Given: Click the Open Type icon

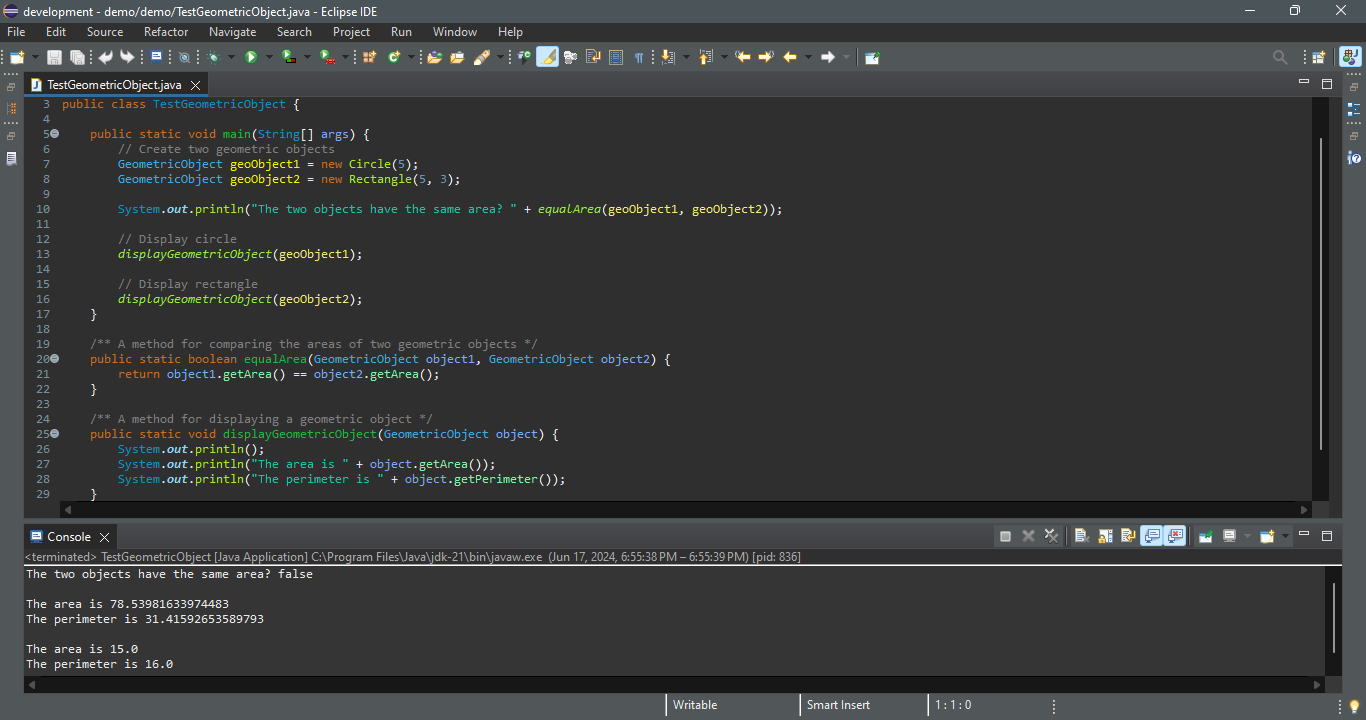Looking at the screenshot, I should click(x=434, y=57).
